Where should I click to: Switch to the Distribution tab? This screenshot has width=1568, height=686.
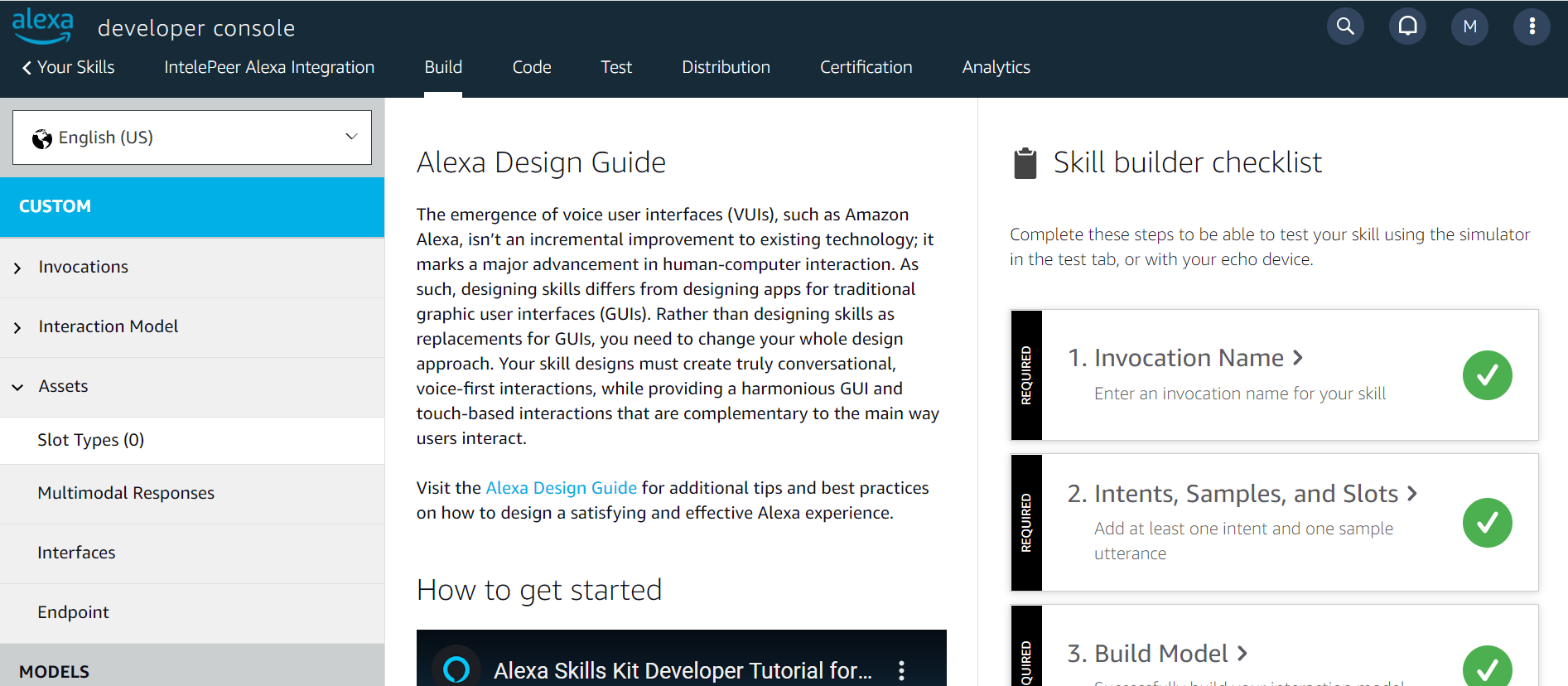[726, 67]
